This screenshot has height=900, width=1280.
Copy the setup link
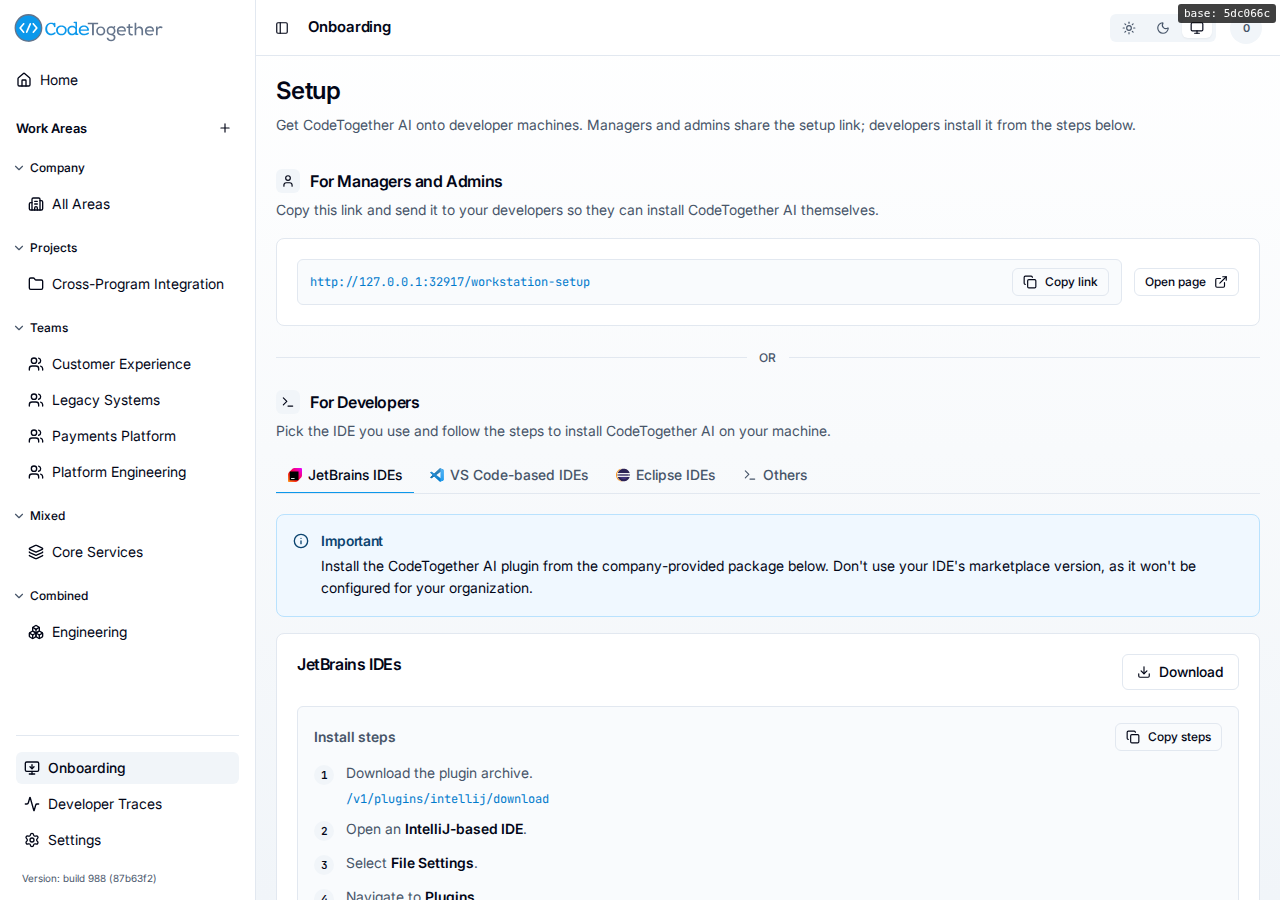click(1060, 282)
